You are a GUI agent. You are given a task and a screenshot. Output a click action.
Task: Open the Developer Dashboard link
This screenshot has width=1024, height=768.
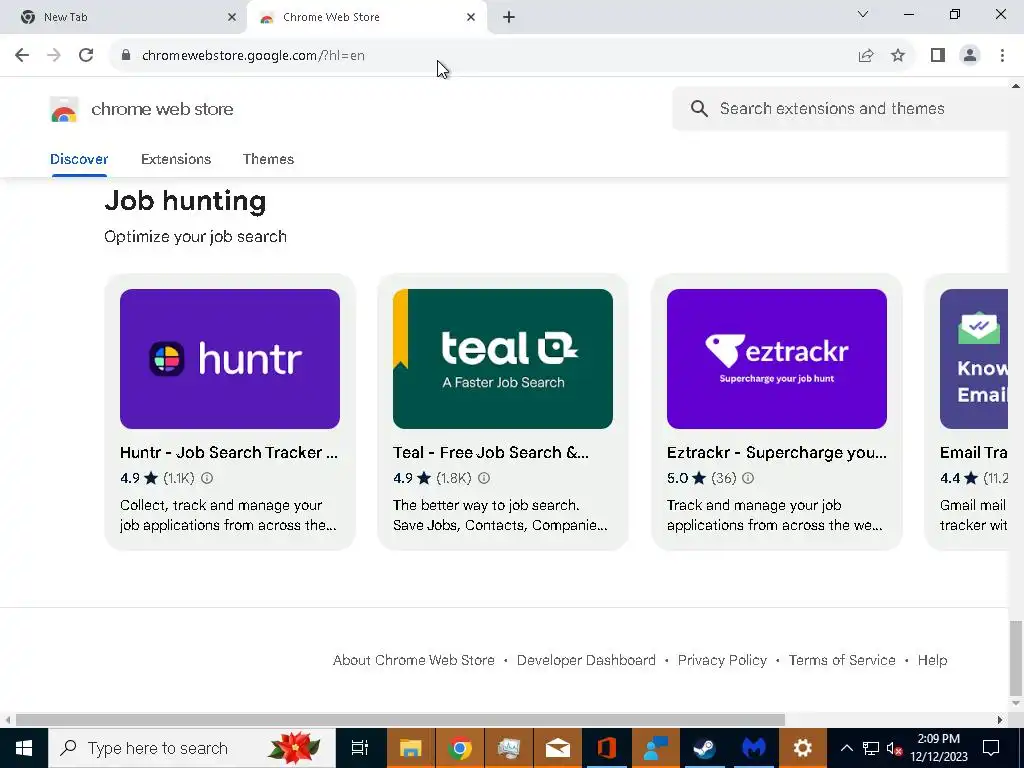586,660
